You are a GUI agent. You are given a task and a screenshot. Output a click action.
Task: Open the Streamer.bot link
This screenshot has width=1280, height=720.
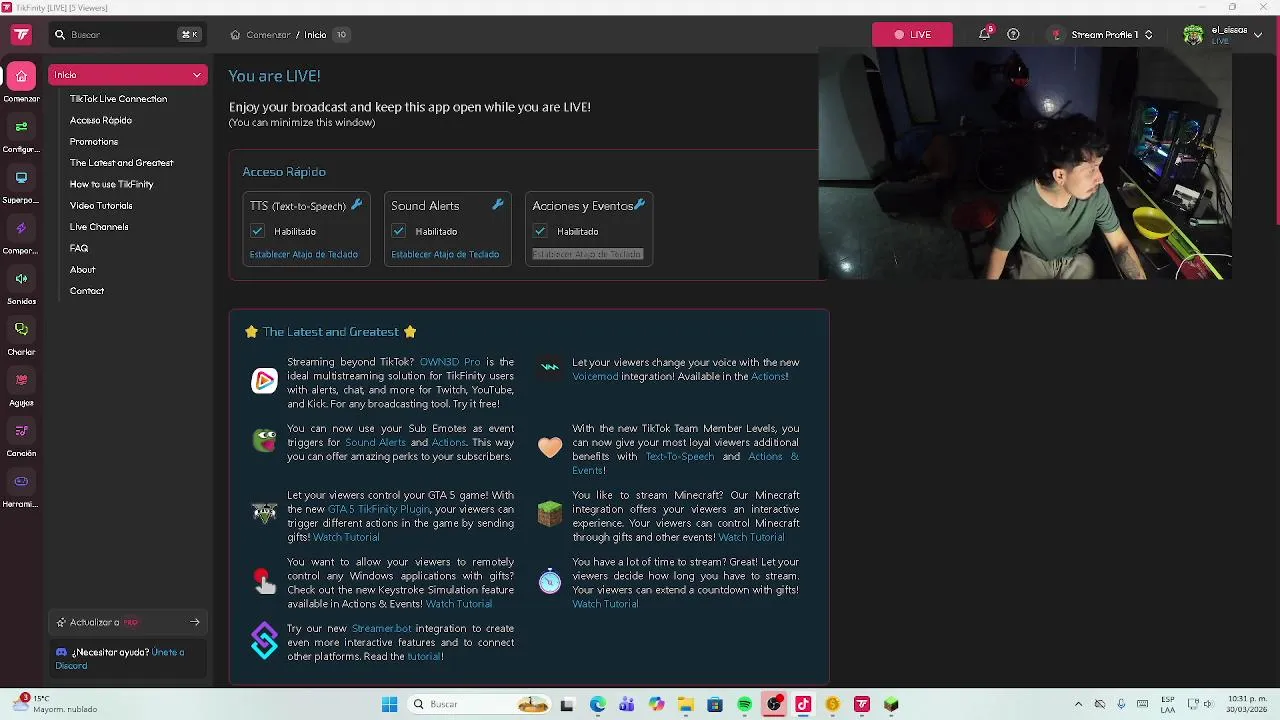coord(381,629)
